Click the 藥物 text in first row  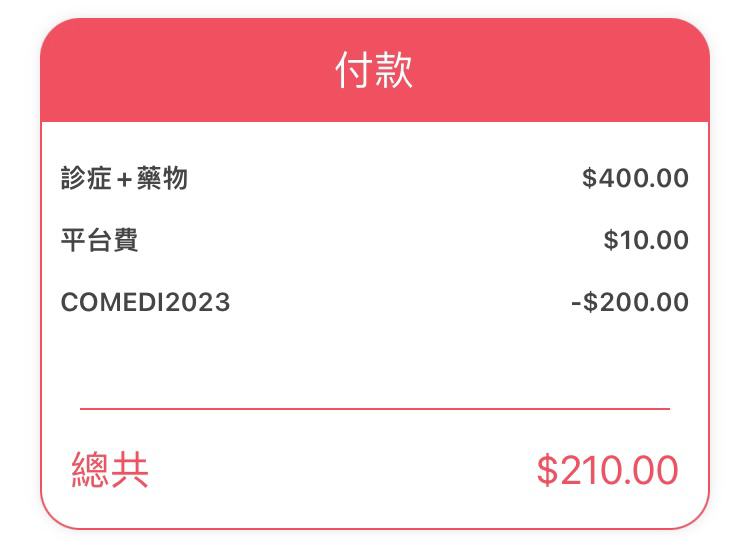[162, 178]
